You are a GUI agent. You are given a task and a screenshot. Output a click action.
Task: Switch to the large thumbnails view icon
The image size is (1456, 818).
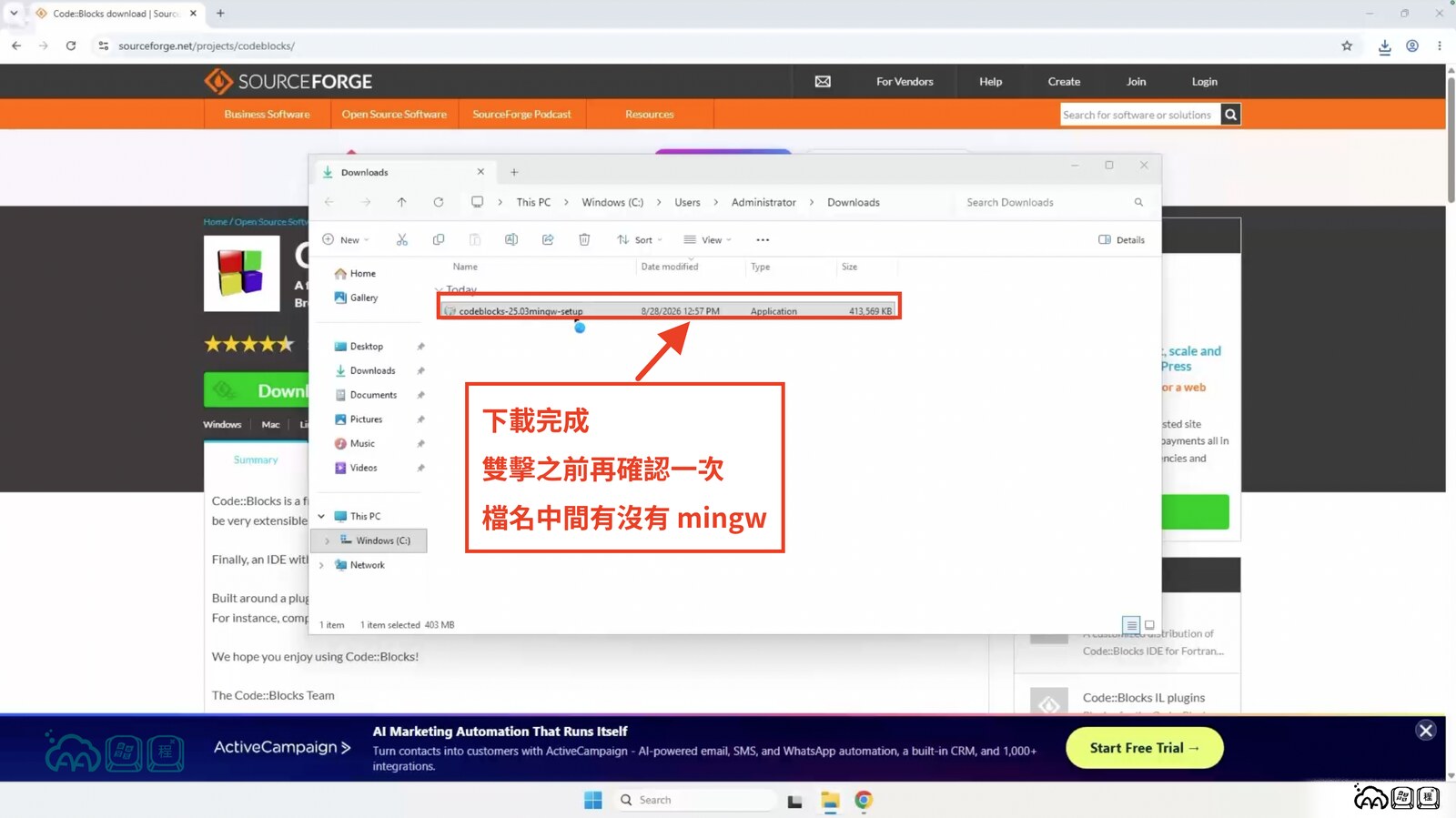[x=1149, y=625]
